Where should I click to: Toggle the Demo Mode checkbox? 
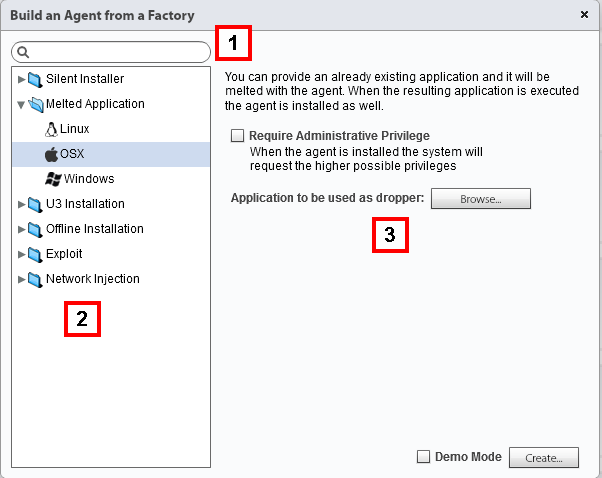pyautogui.click(x=424, y=457)
